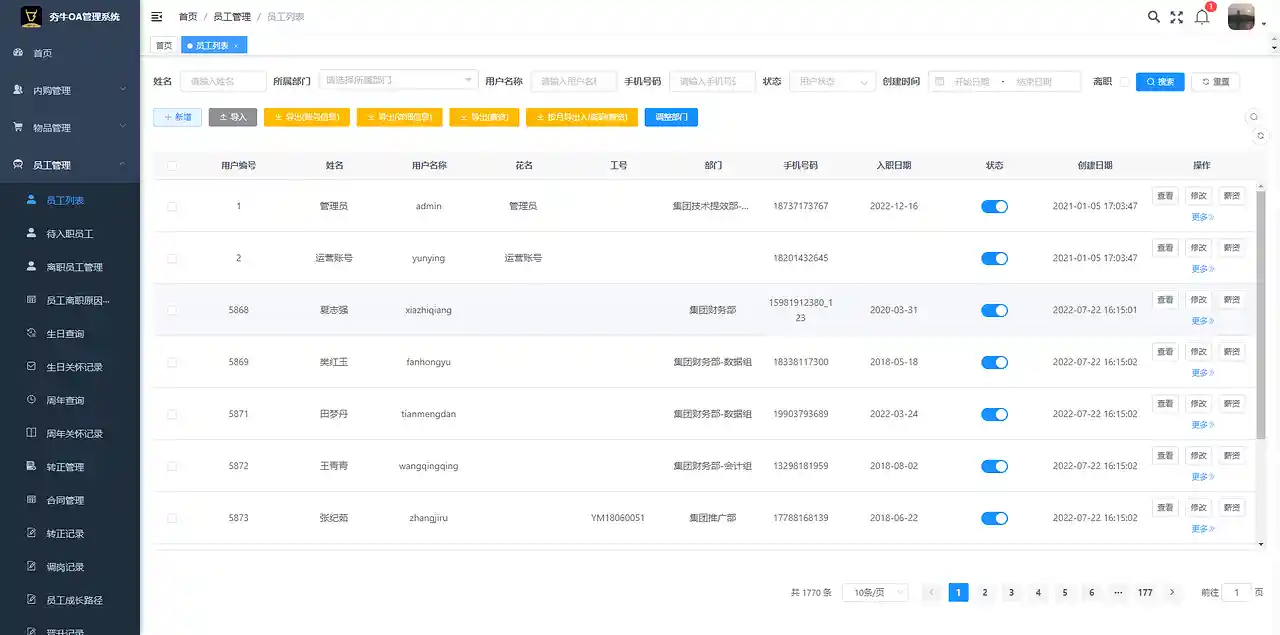Collapse the 员工管理 sidebar menu
Image resolution: width=1280 pixels, height=635 pixels.
pyautogui.click(x=70, y=165)
